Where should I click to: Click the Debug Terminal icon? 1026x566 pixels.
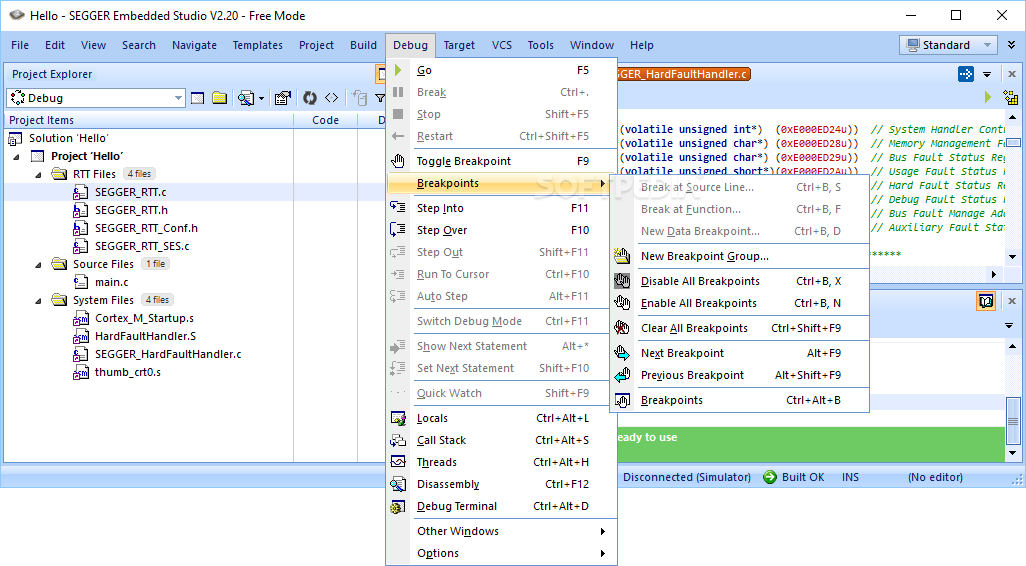tap(398, 506)
